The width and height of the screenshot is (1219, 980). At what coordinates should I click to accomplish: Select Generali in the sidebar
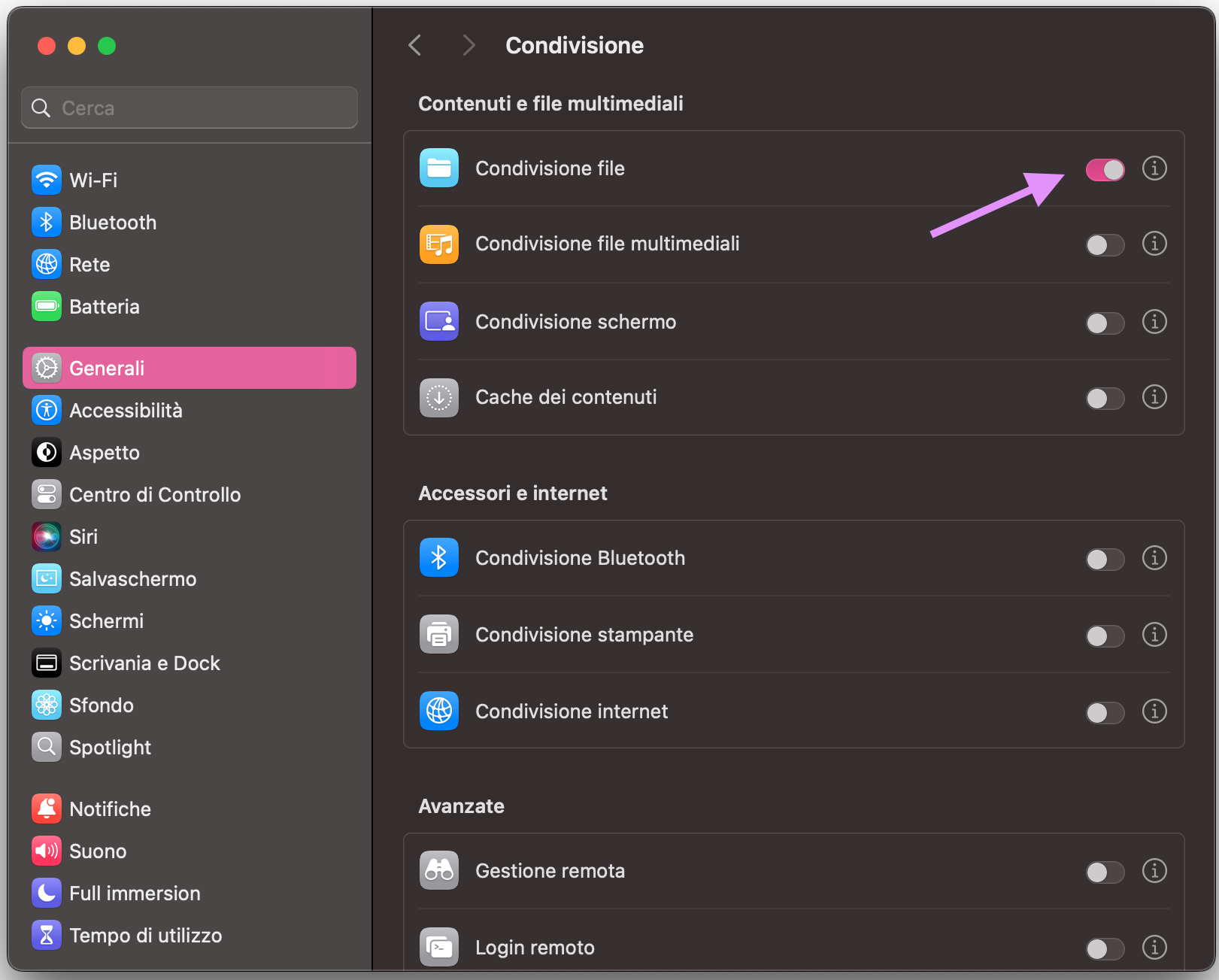[x=107, y=368]
